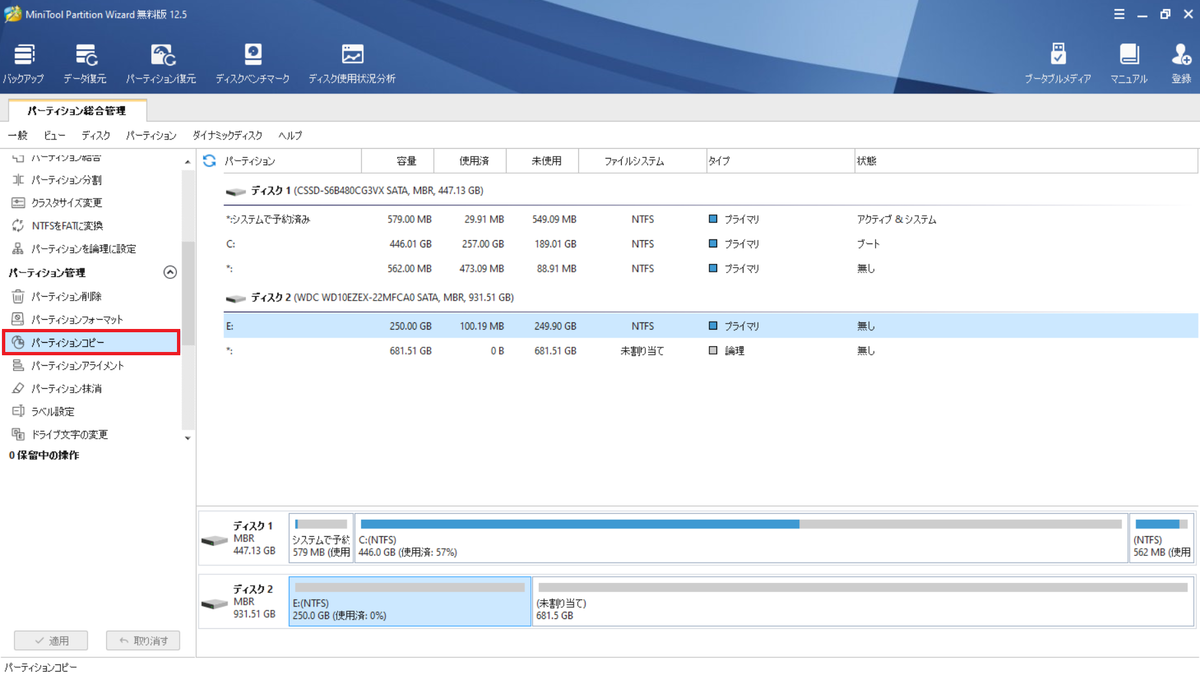Open the パーティション menu
This screenshot has height=675, width=1200.
pyautogui.click(x=151, y=135)
